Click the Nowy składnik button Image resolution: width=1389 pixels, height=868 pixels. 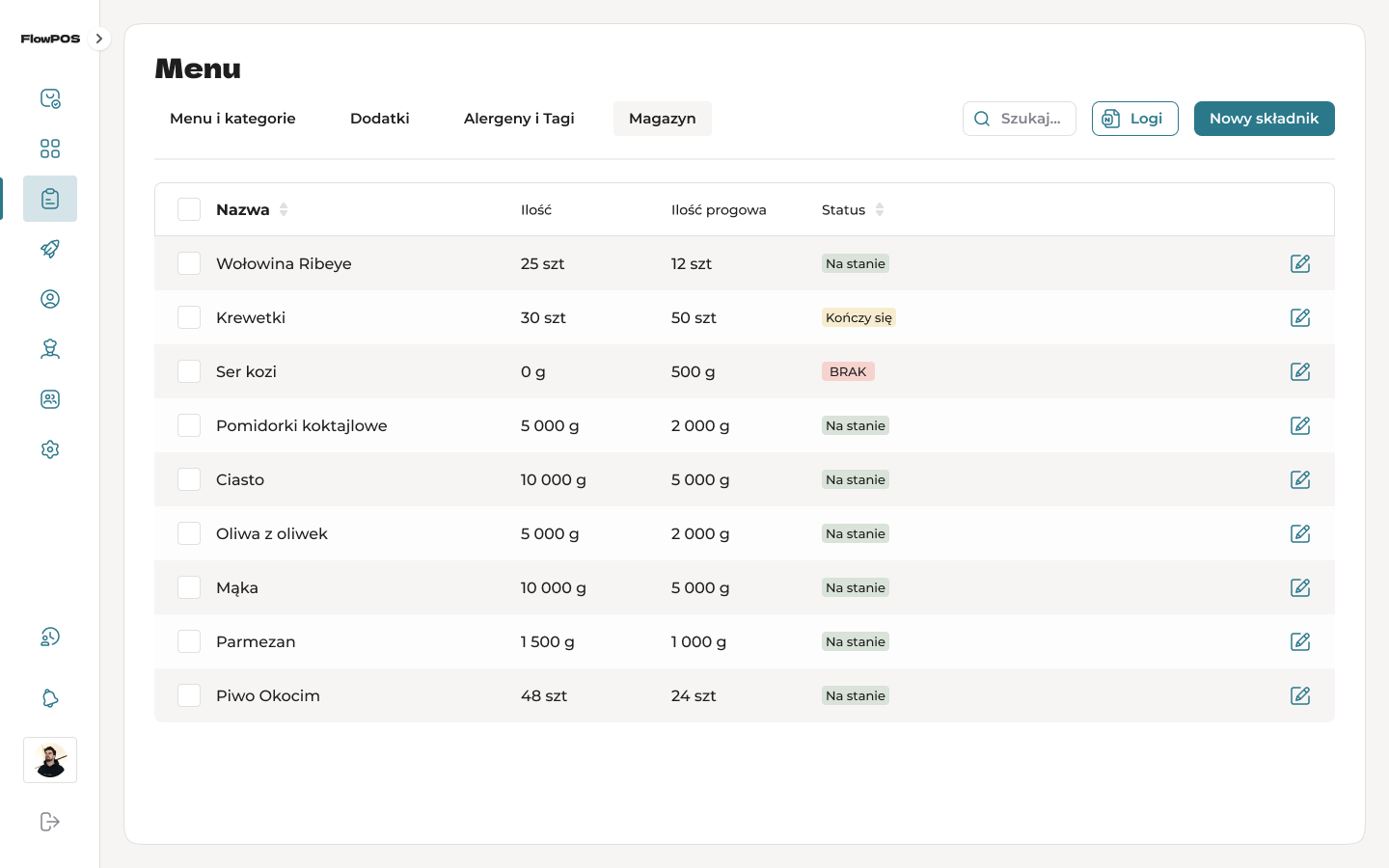point(1264,119)
